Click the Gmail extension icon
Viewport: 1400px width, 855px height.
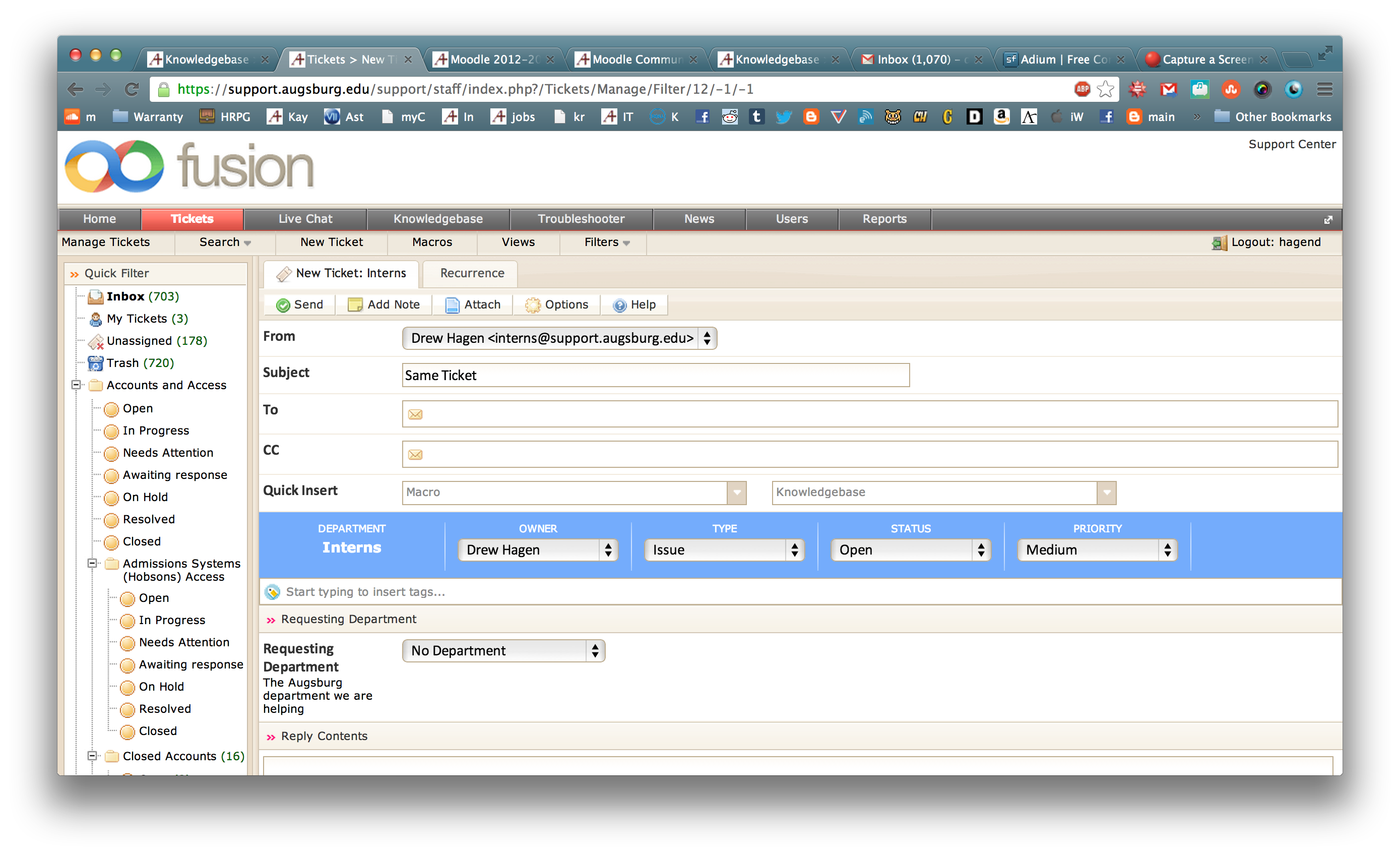[1169, 89]
